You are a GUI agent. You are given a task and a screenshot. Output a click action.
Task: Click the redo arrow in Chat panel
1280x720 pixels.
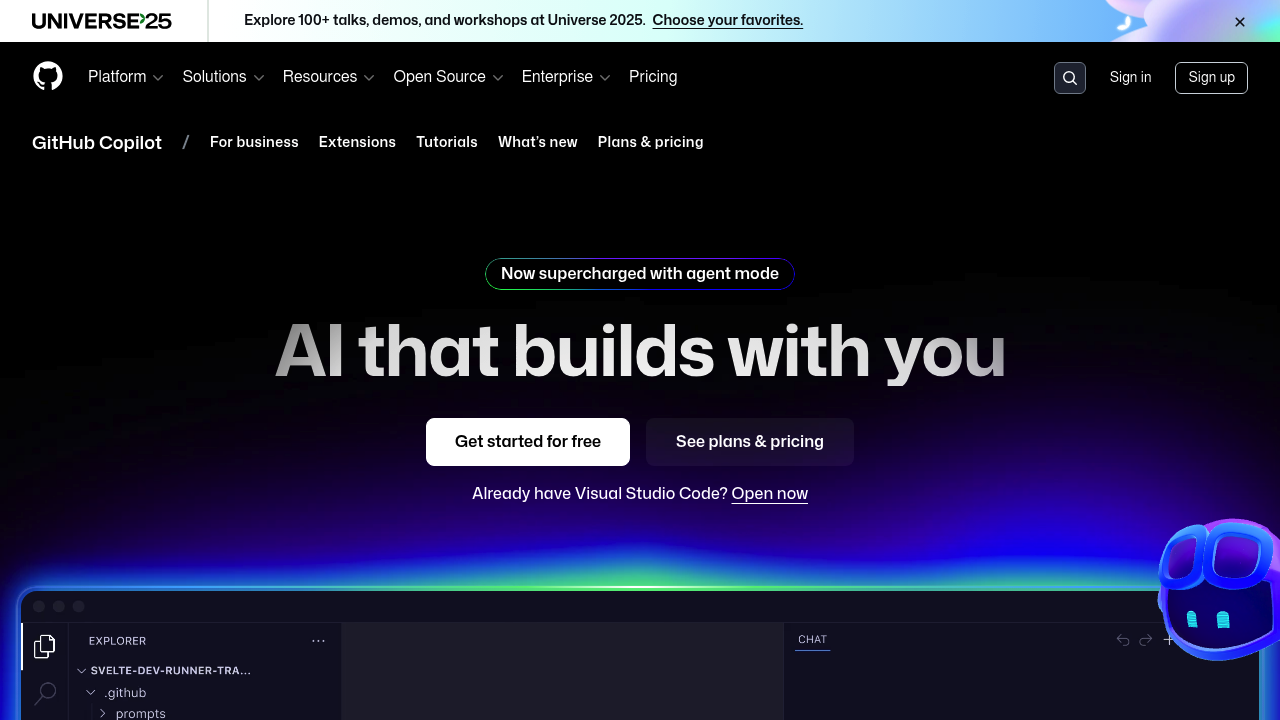(x=1146, y=640)
